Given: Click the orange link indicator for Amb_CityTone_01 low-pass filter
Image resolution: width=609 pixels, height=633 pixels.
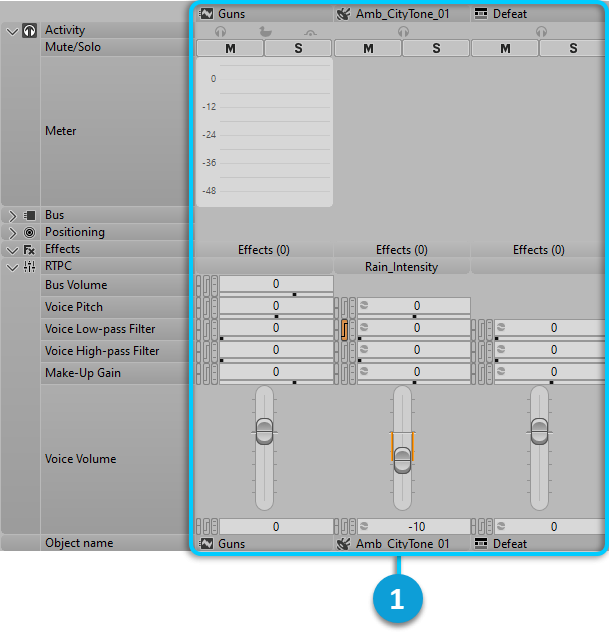Looking at the screenshot, I should 344,329.
